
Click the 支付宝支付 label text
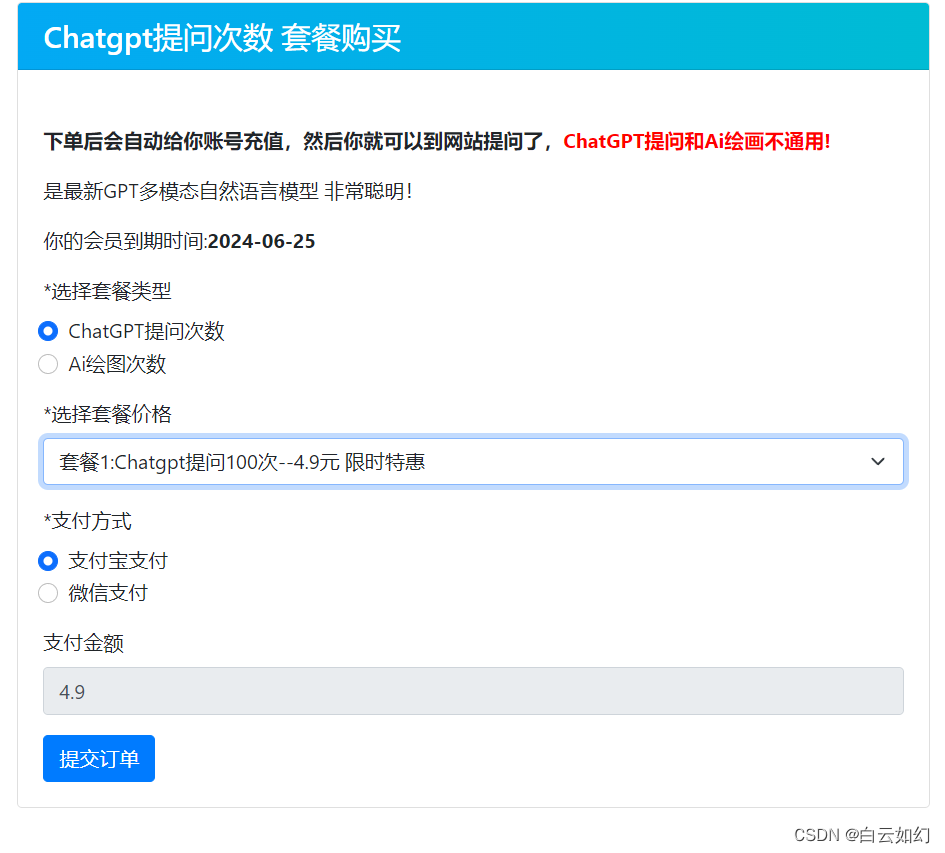pyautogui.click(x=118, y=561)
